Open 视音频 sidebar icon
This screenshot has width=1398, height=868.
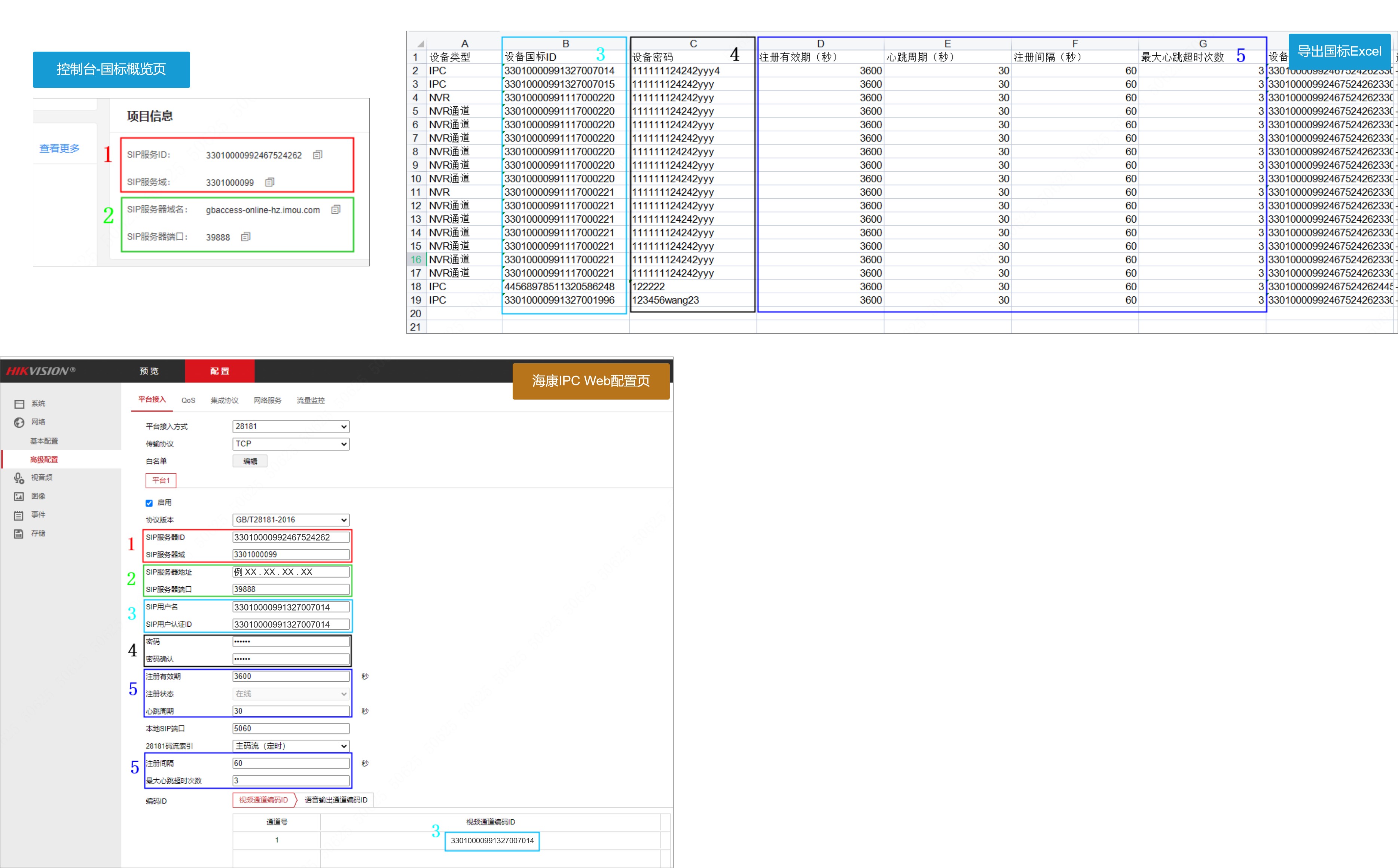click(x=19, y=478)
